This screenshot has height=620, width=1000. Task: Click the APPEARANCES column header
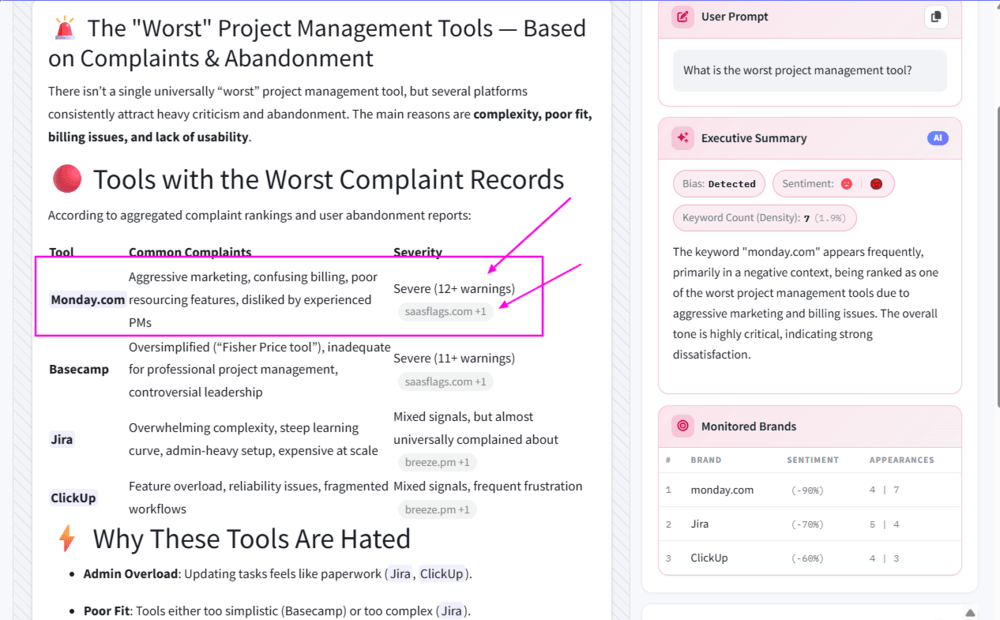pos(901,460)
